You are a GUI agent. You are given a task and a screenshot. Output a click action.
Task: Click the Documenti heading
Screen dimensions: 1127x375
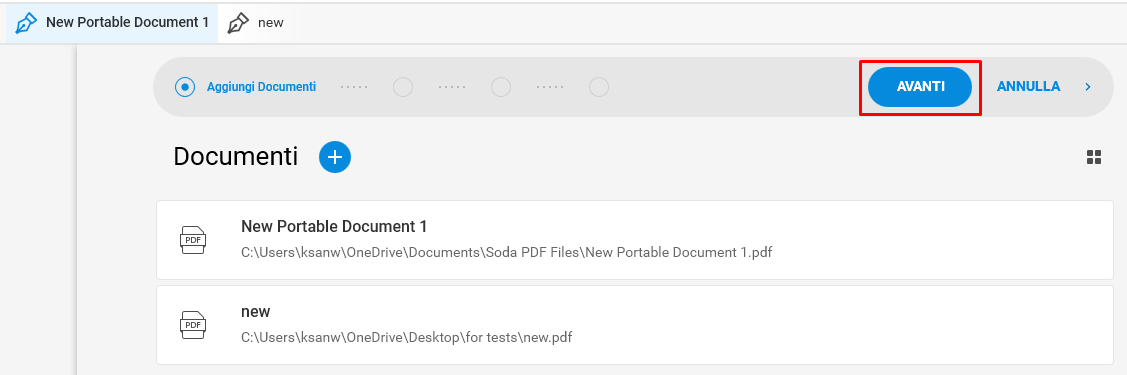(236, 157)
